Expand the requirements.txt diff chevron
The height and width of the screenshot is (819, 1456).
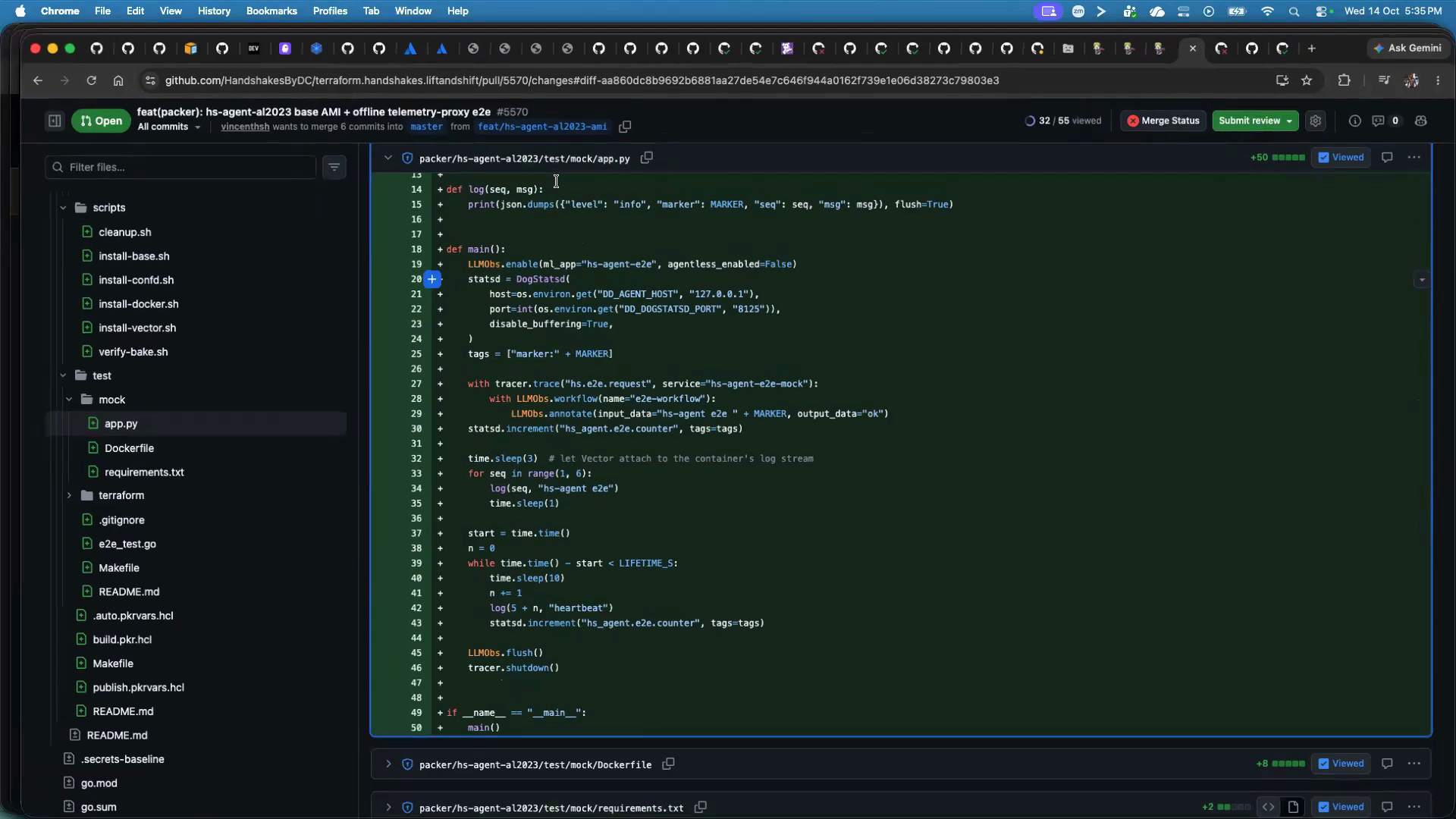pos(388,807)
